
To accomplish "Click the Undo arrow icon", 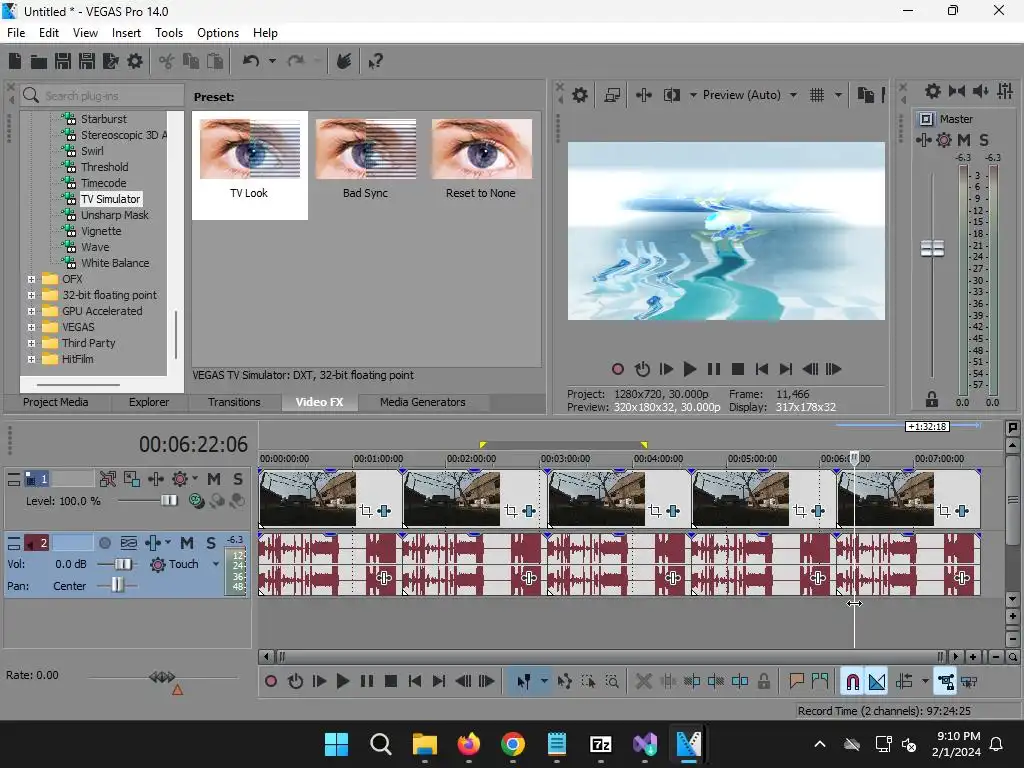I will click(251, 61).
